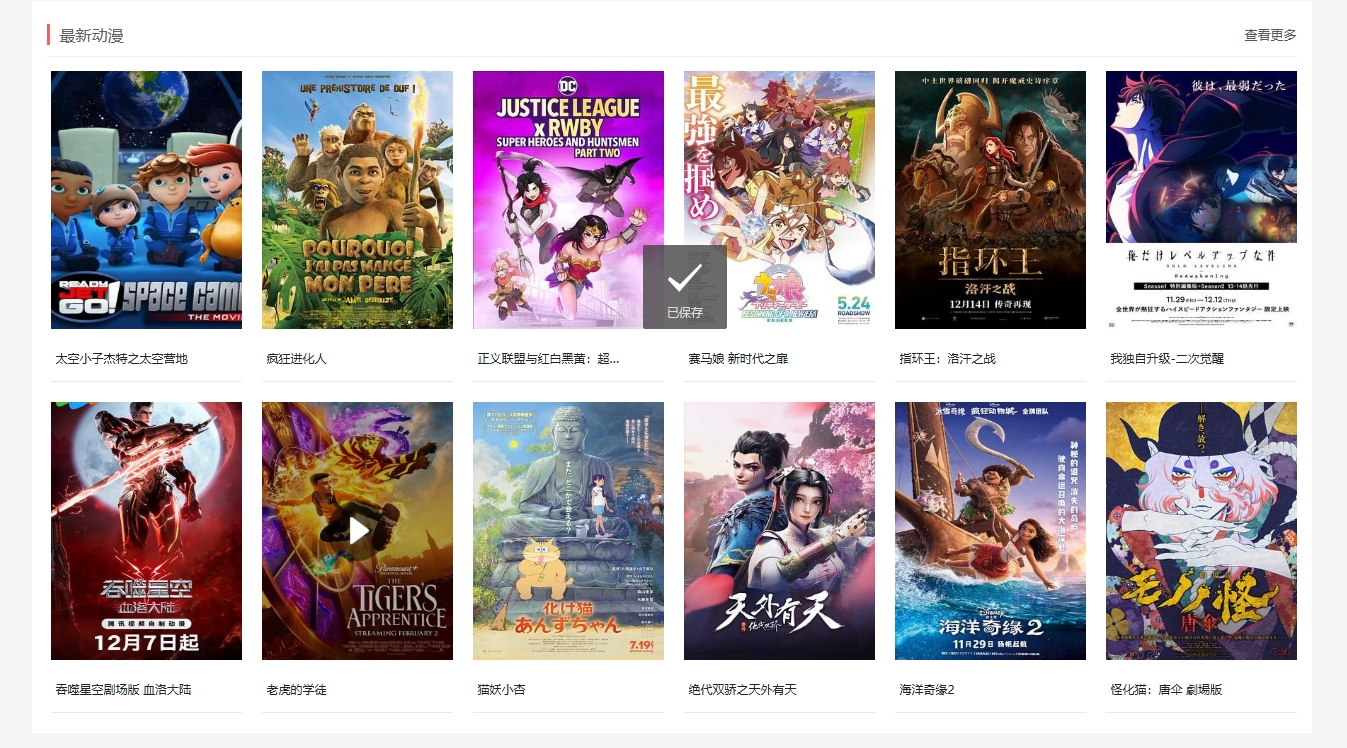Click the title link 太空小子杰特之太空营地
1347x748 pixels.
point(121,358)
